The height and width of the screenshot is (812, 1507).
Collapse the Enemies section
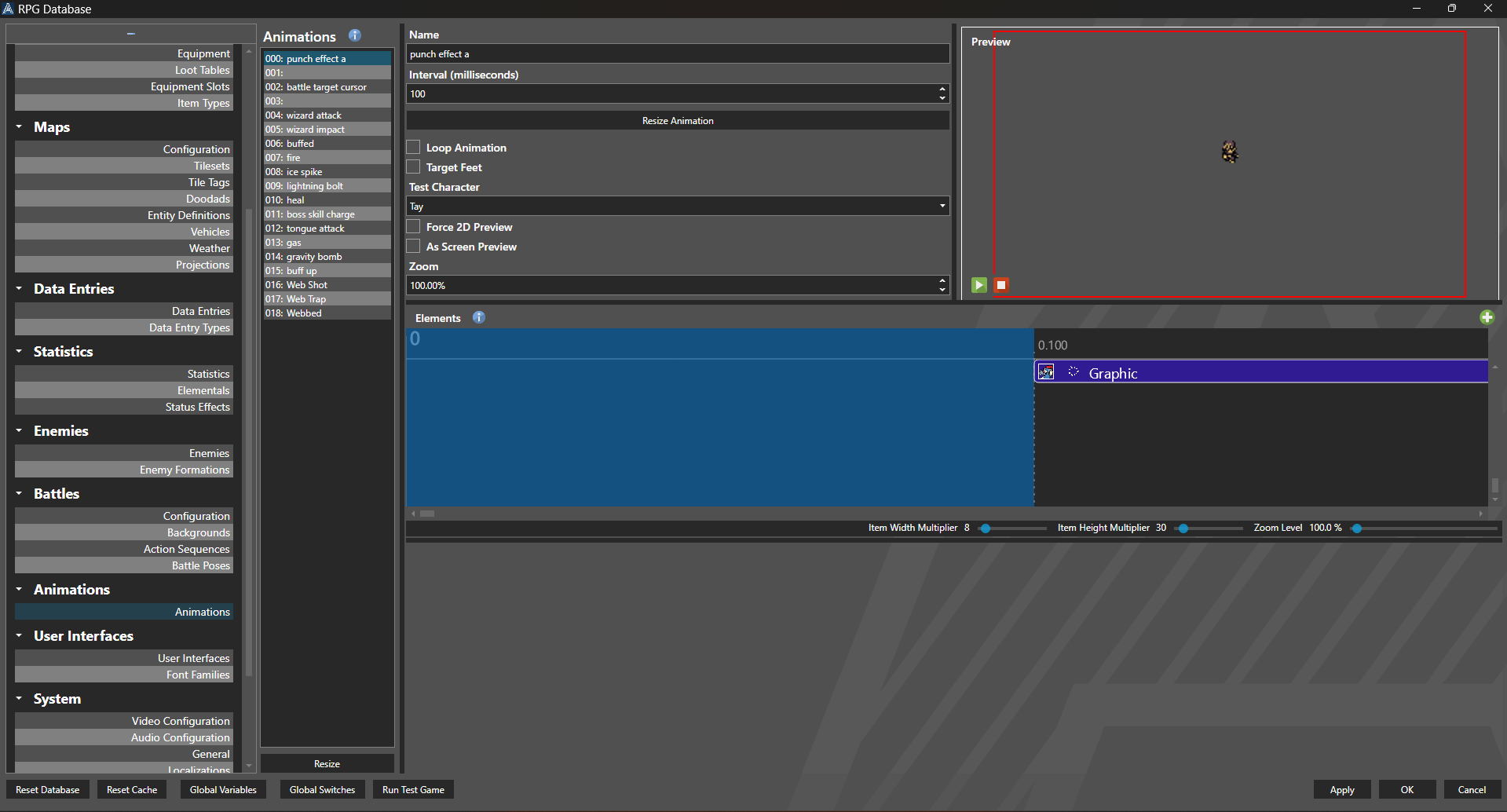18,430
